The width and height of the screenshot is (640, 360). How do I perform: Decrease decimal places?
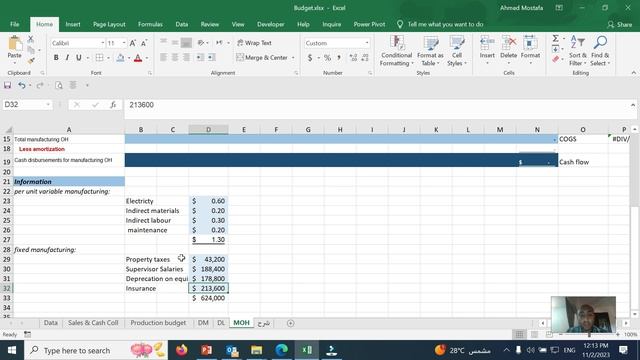click(x=365, y=58)
